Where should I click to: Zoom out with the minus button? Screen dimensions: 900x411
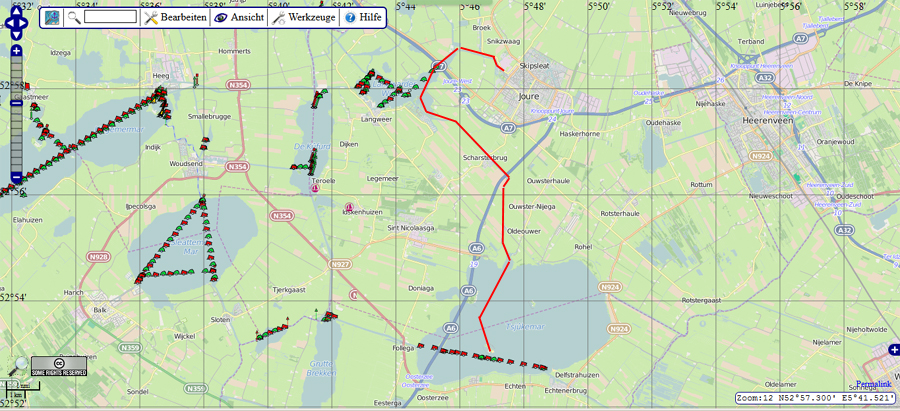17,177
